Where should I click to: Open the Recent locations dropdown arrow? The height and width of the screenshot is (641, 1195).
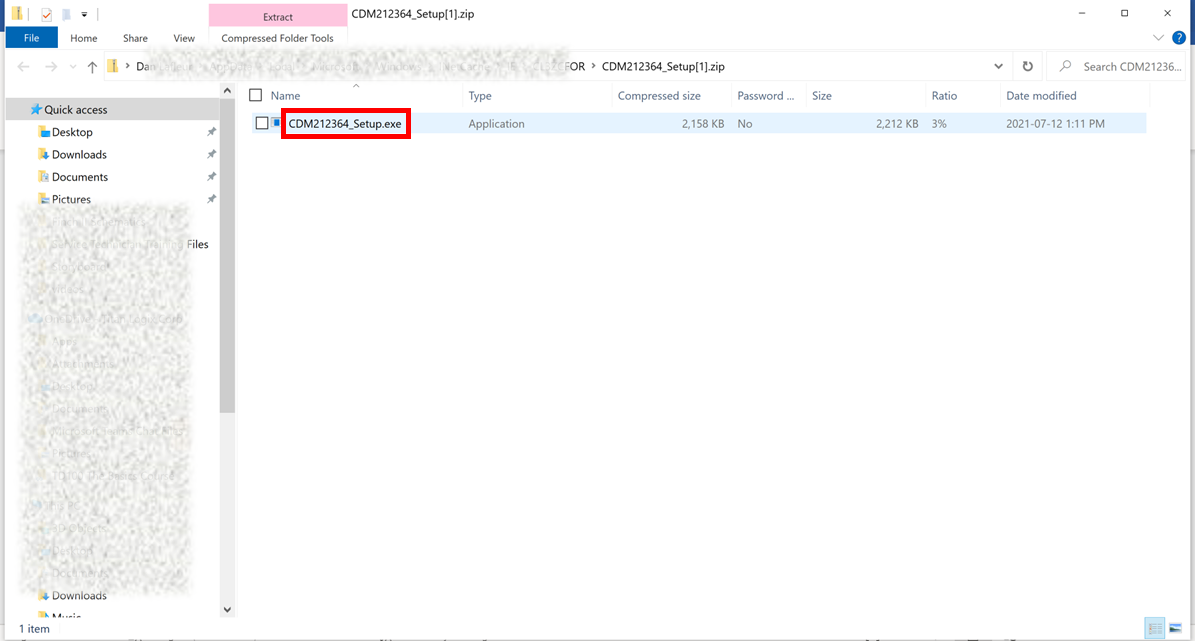click(x=73, y=67)
